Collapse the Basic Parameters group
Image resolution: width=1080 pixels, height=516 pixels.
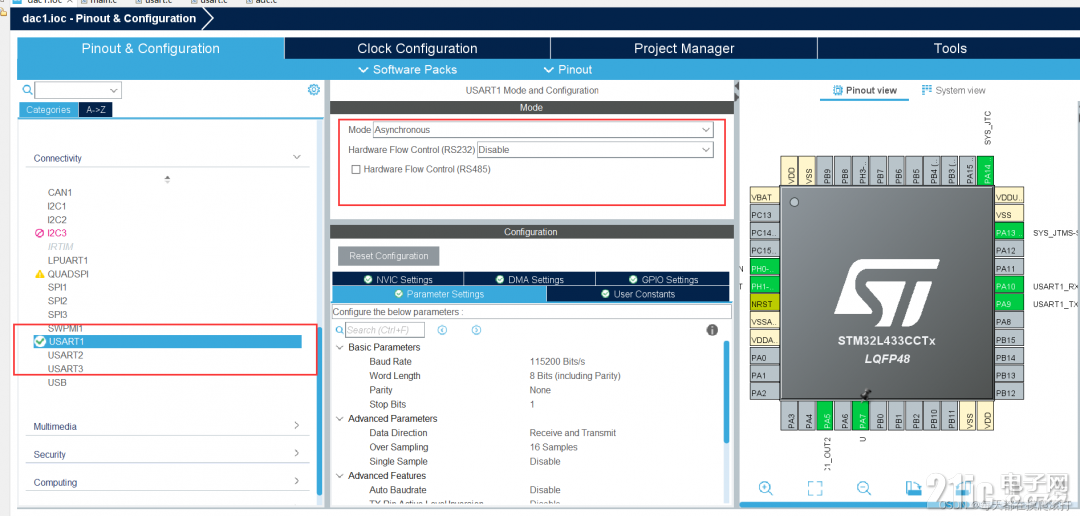point(340,347)
